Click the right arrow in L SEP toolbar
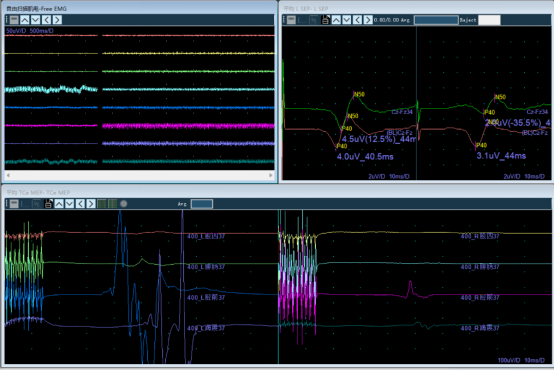Screen dimensions: 554x370 368,20
